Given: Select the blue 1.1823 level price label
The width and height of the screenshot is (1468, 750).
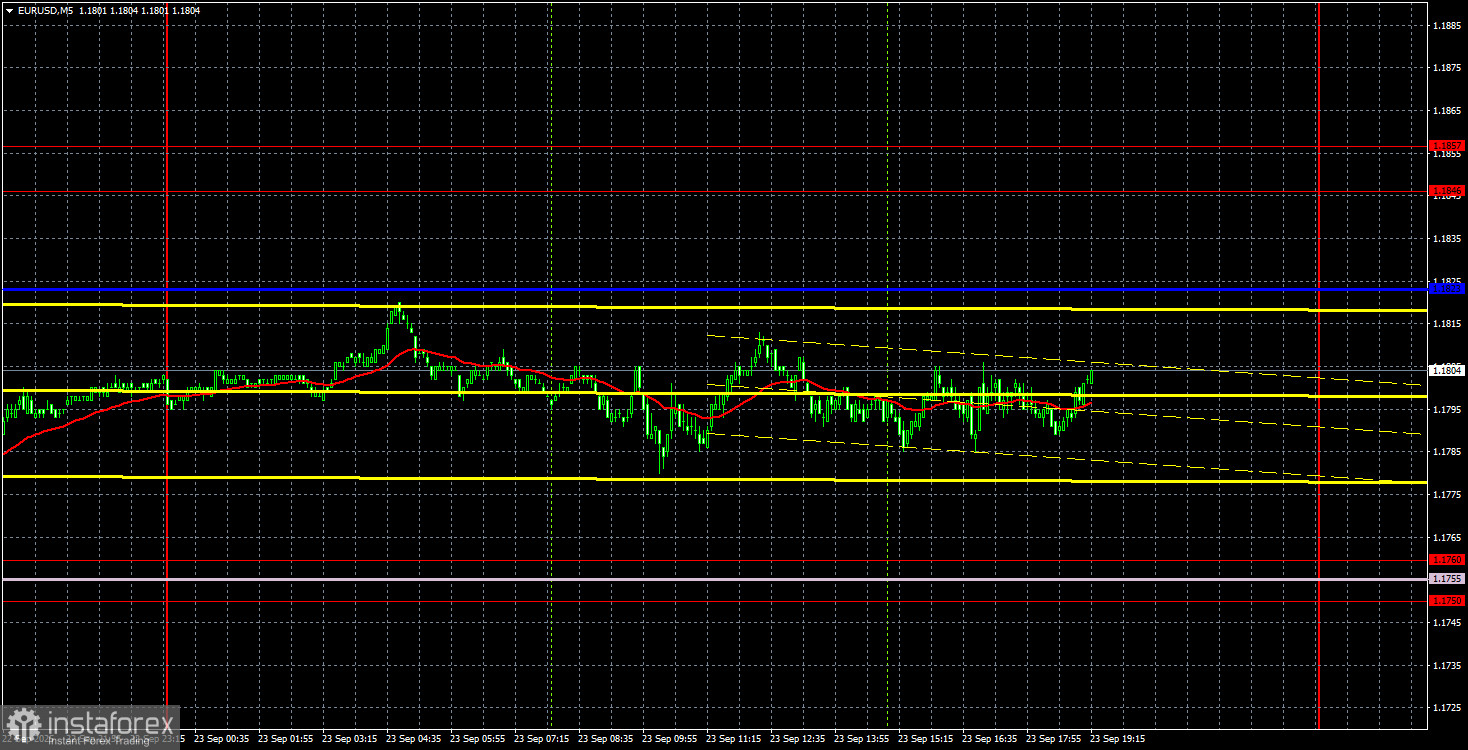Looking at the screenshot, I should (1448, 288).
